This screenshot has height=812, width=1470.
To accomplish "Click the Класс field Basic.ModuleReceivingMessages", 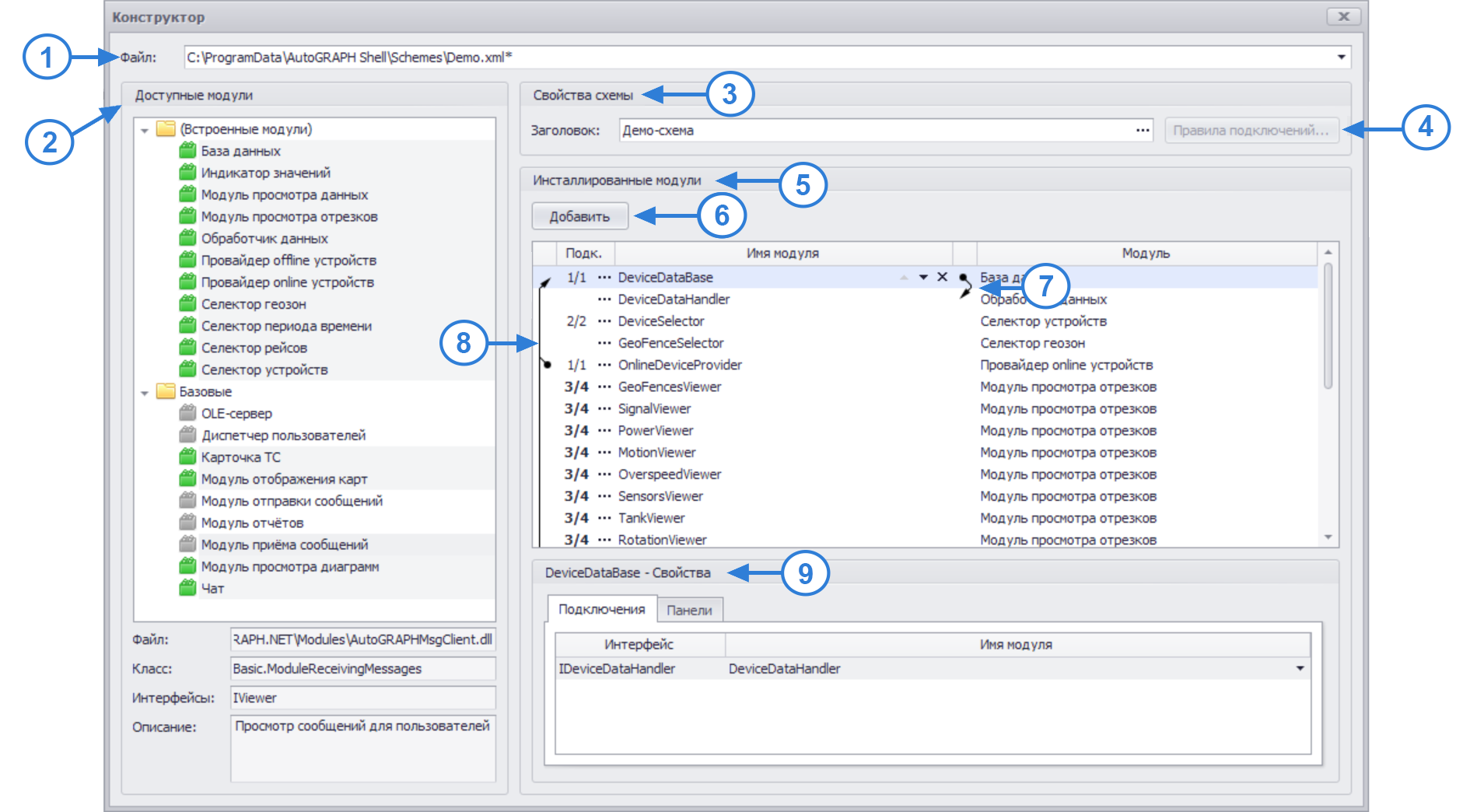I will coord(363,668).
